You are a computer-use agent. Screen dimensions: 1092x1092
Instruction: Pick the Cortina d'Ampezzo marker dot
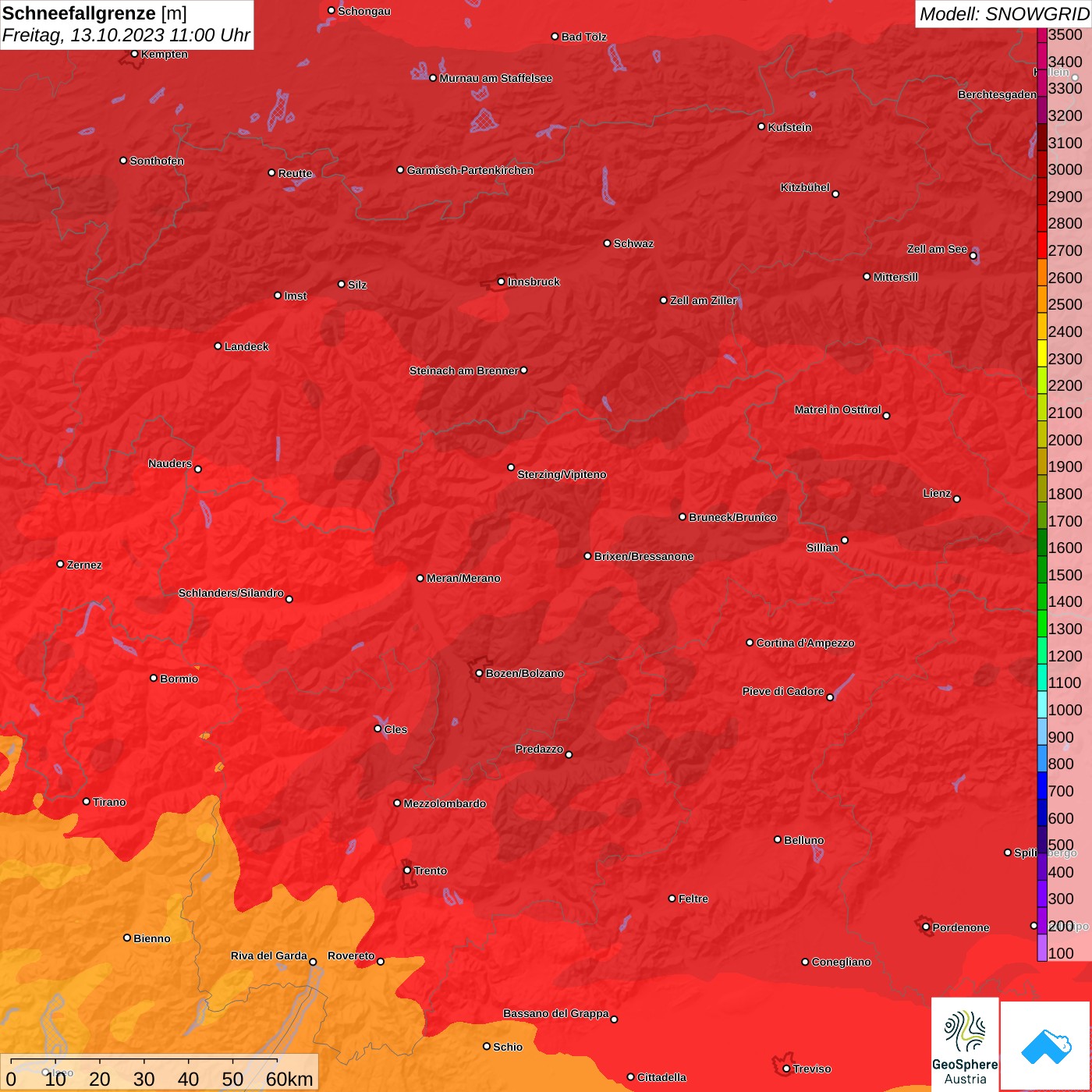coord(750,643)
